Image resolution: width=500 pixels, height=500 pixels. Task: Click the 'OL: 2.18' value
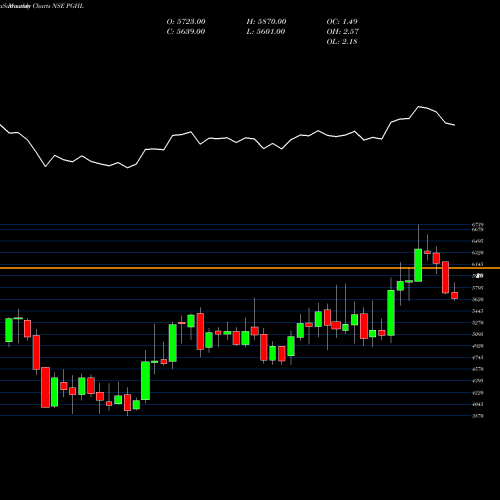(x=342, y=42)
